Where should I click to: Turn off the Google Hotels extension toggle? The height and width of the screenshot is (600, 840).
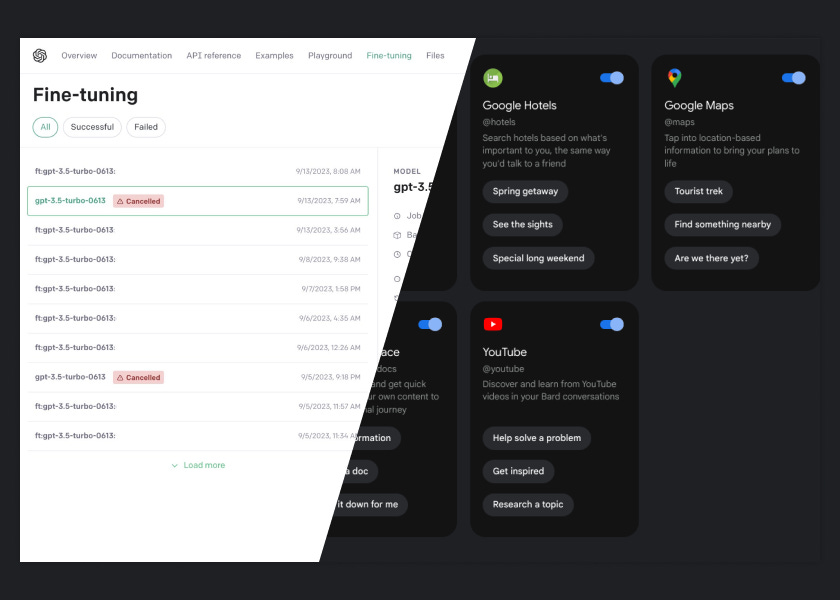[x=612, y=78]
